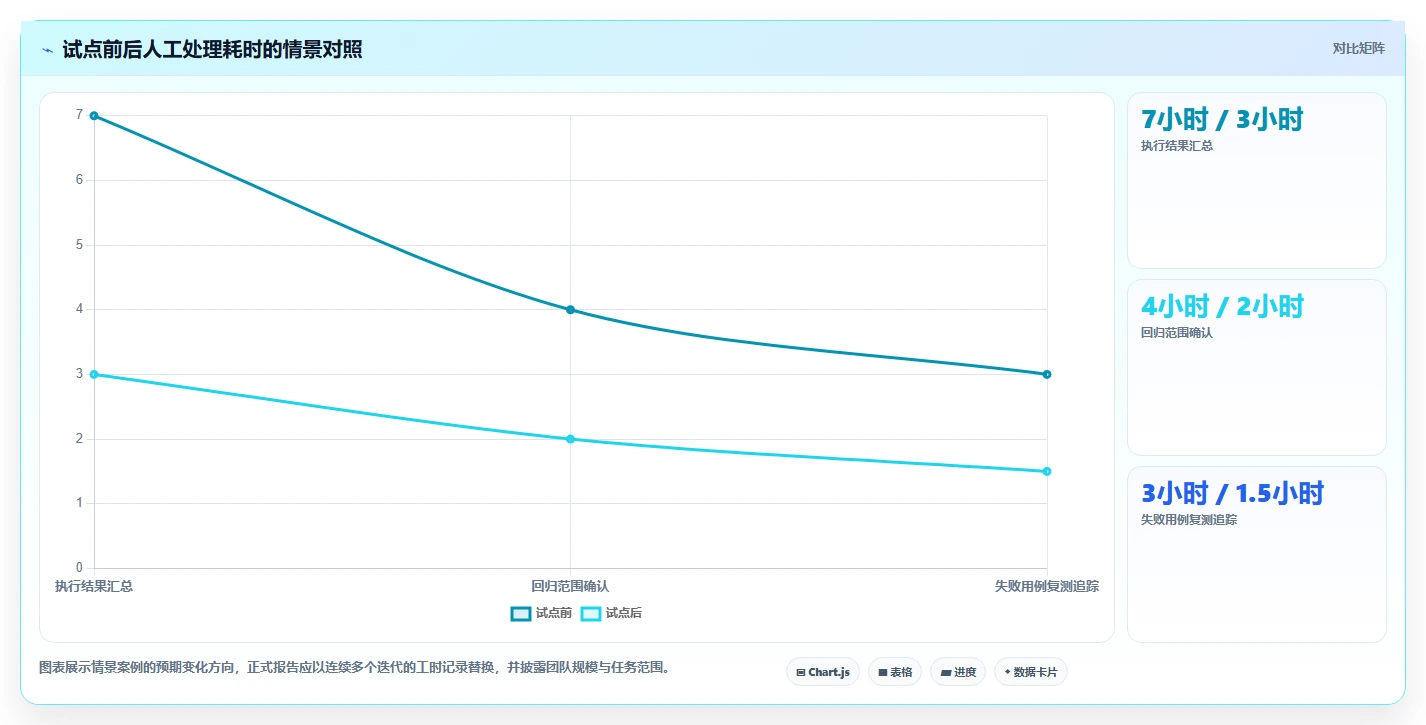Click the x-axis label 失败用例复测追踪
Screen dimensions: 1426x725
[1047, 586]
